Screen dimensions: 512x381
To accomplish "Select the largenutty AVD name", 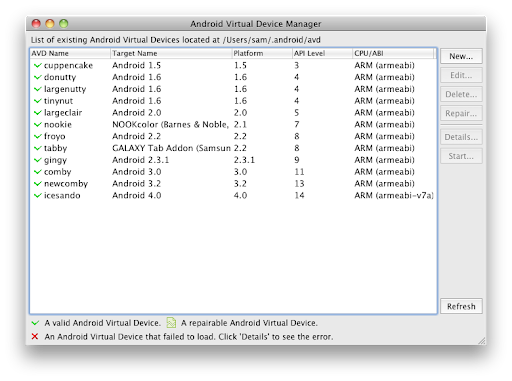I will click(x=65, y=89).
